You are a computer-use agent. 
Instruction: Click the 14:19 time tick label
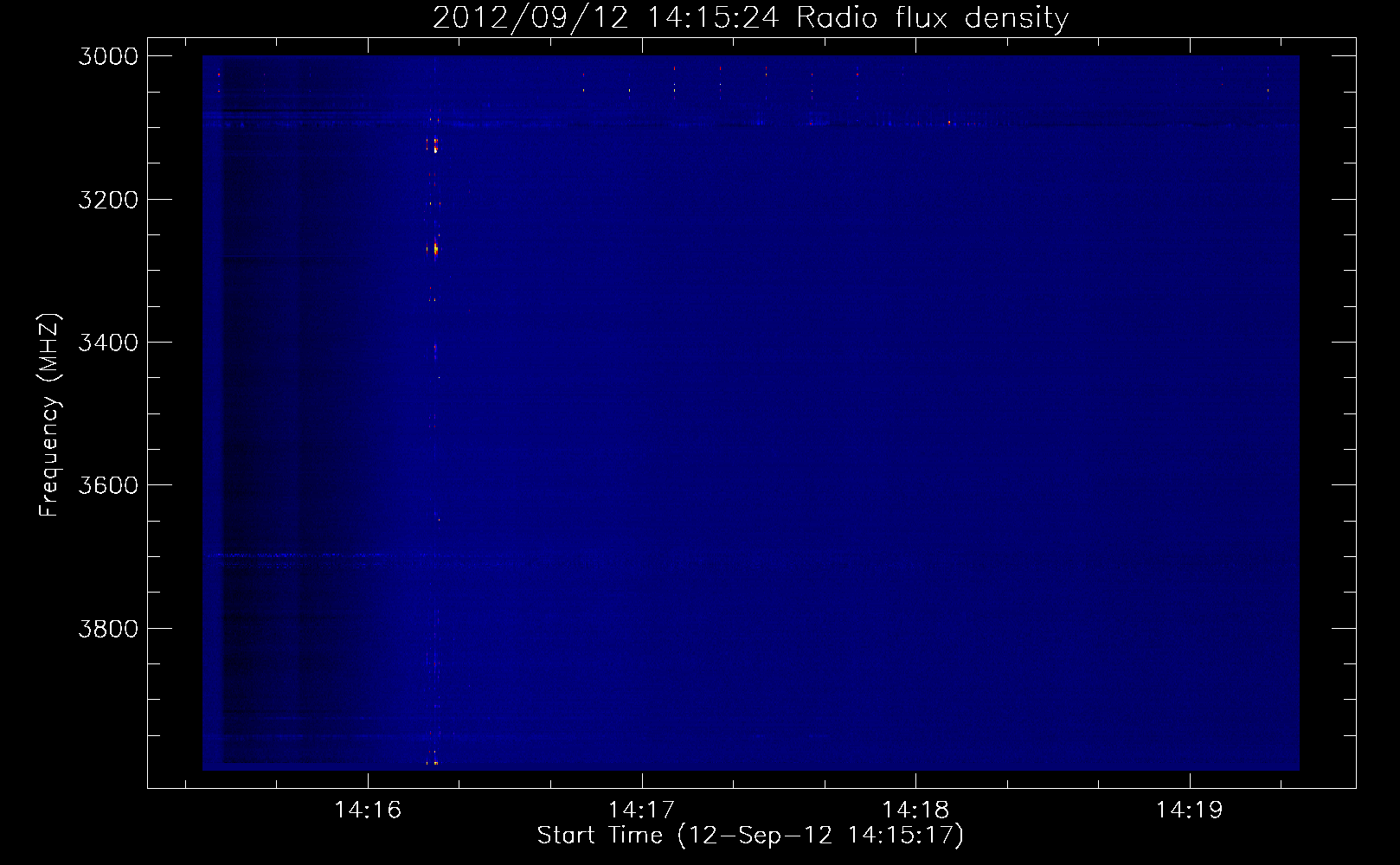[1190, 811]
